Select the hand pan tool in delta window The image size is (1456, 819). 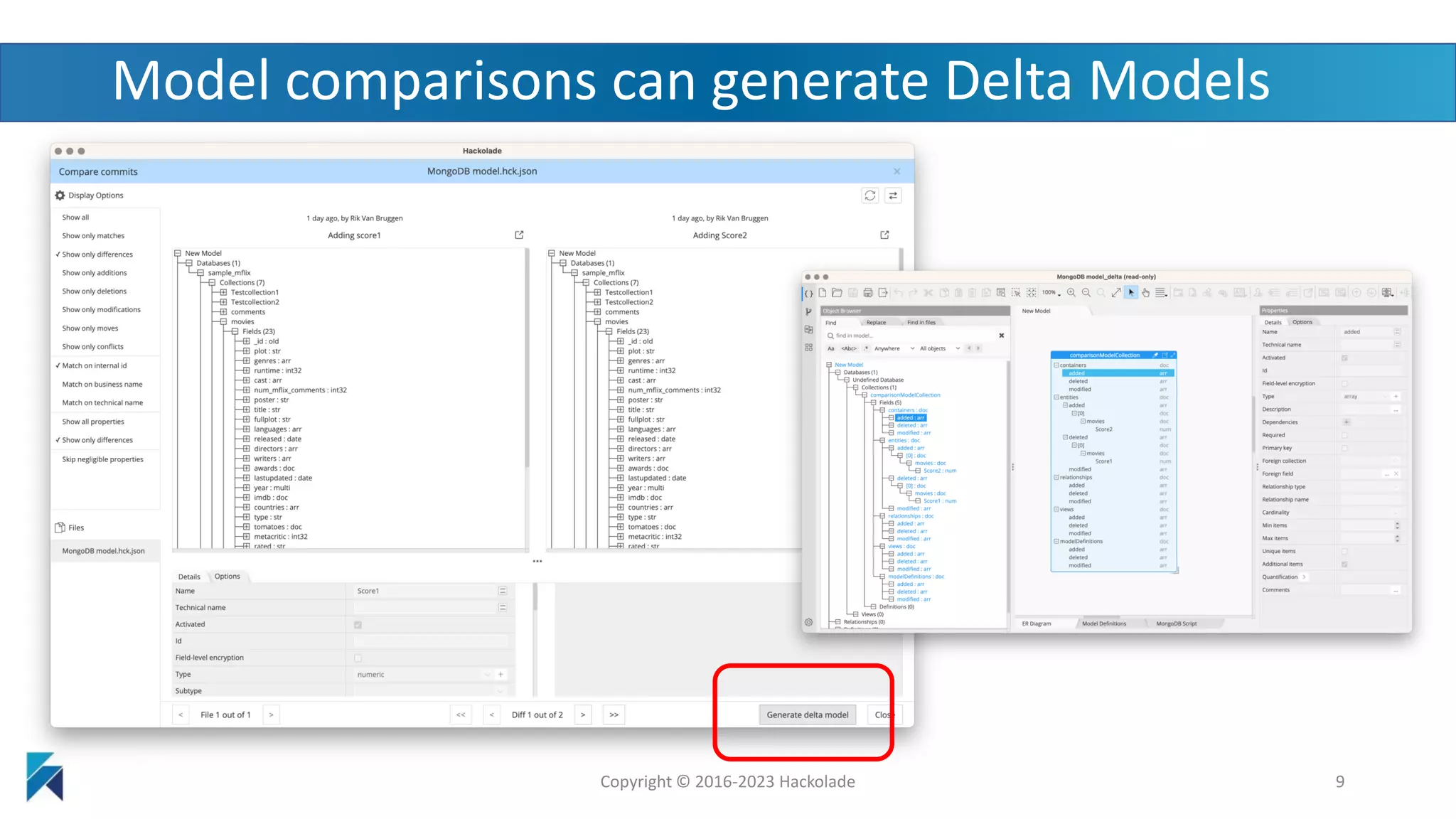(x=1146, y=293)
